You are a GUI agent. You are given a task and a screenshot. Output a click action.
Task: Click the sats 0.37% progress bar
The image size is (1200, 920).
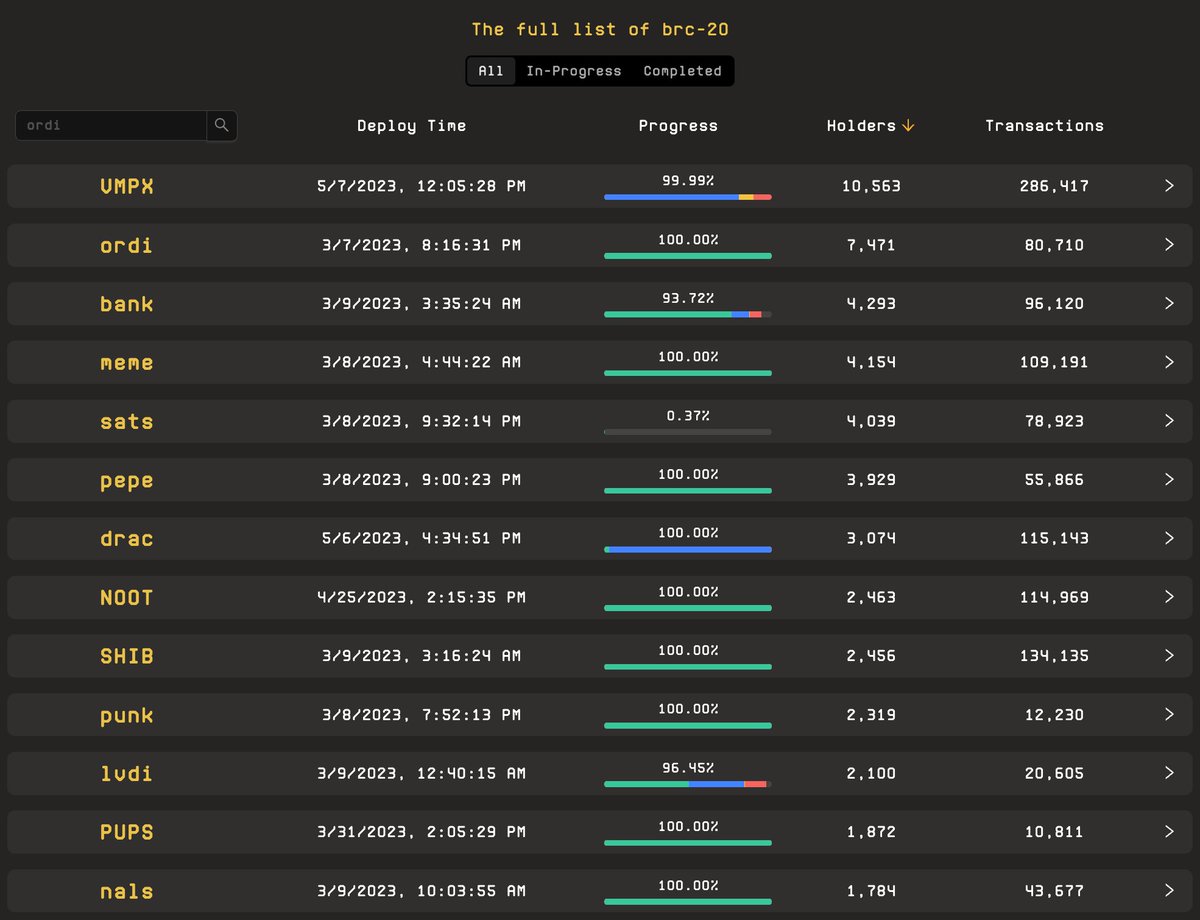[x=688, y=432]
